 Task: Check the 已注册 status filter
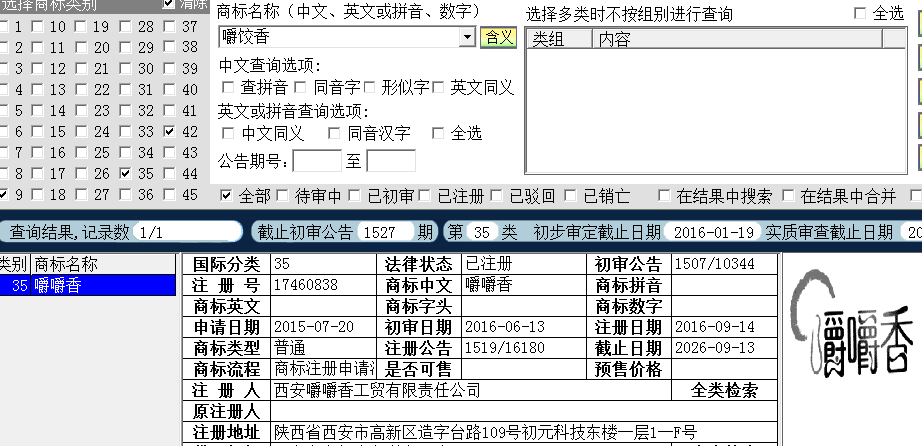pos(425,196)
